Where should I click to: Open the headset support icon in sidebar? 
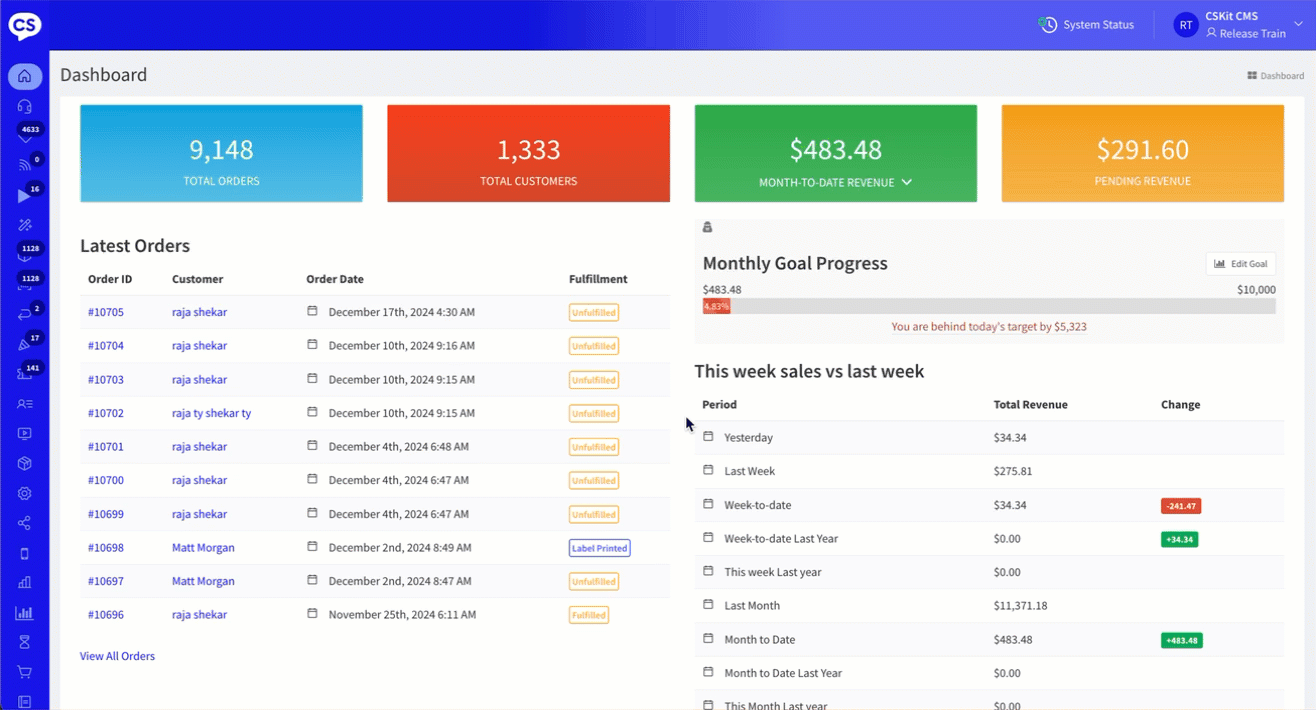(x=24, y=106)
